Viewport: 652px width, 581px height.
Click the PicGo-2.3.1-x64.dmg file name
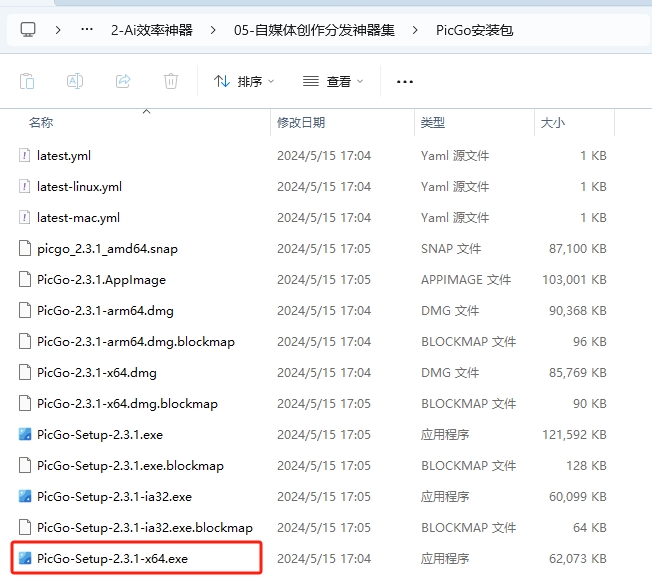[96, 373]
